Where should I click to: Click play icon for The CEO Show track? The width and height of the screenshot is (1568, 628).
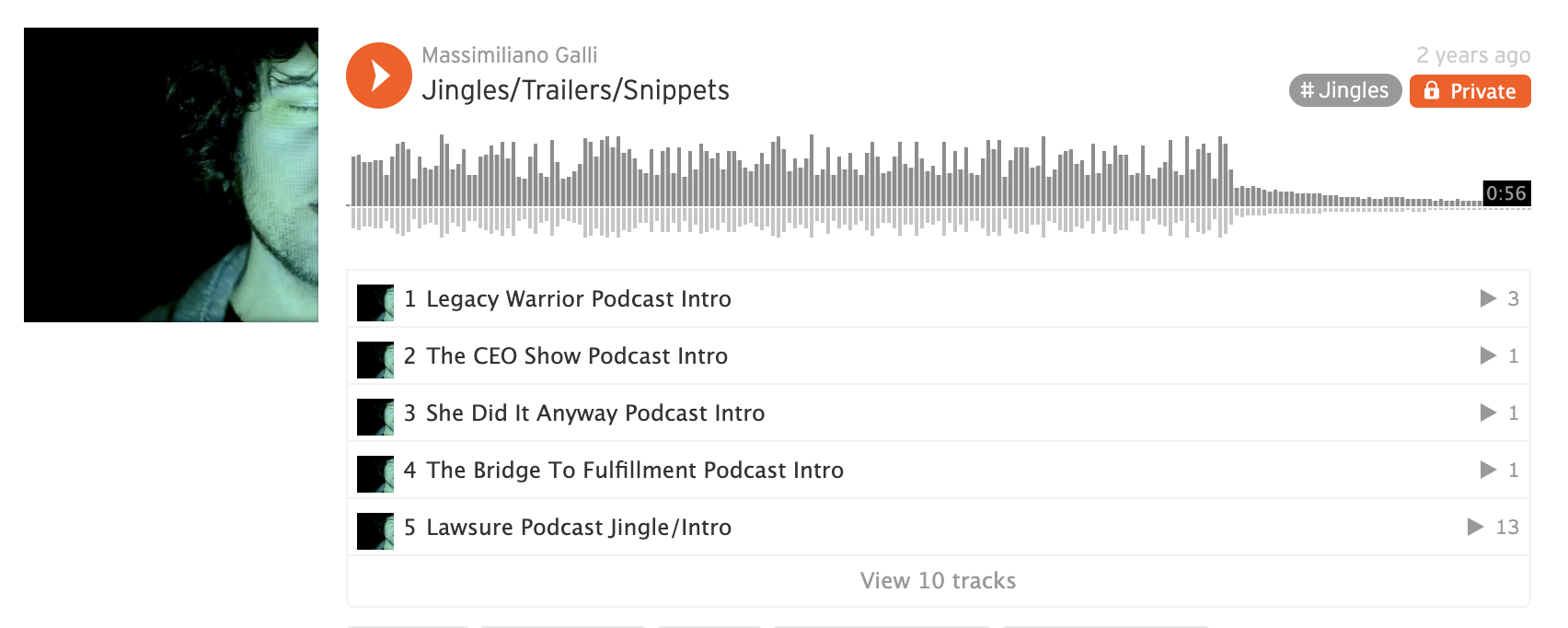(1488, 355)
